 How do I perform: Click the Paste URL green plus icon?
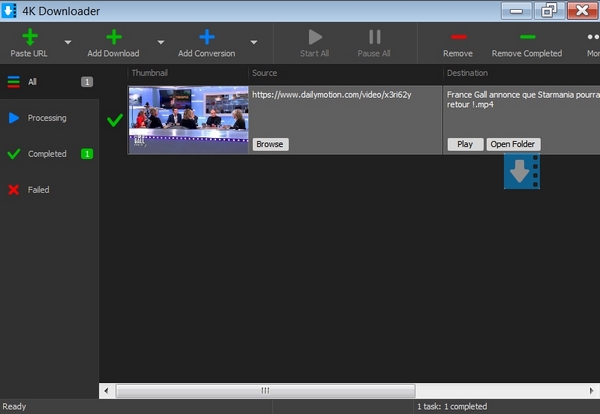point(30,37)
